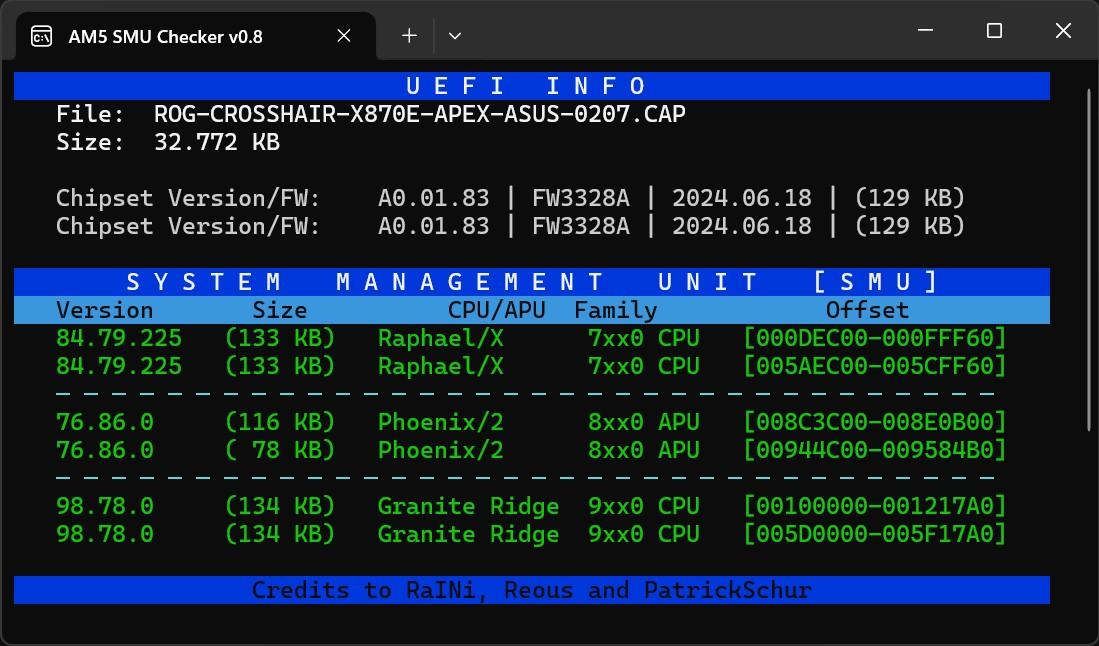Click the 'File:' label
The height and width of the screenshot is (646, 1099).
pyautogui.click(x=90, y=114)
